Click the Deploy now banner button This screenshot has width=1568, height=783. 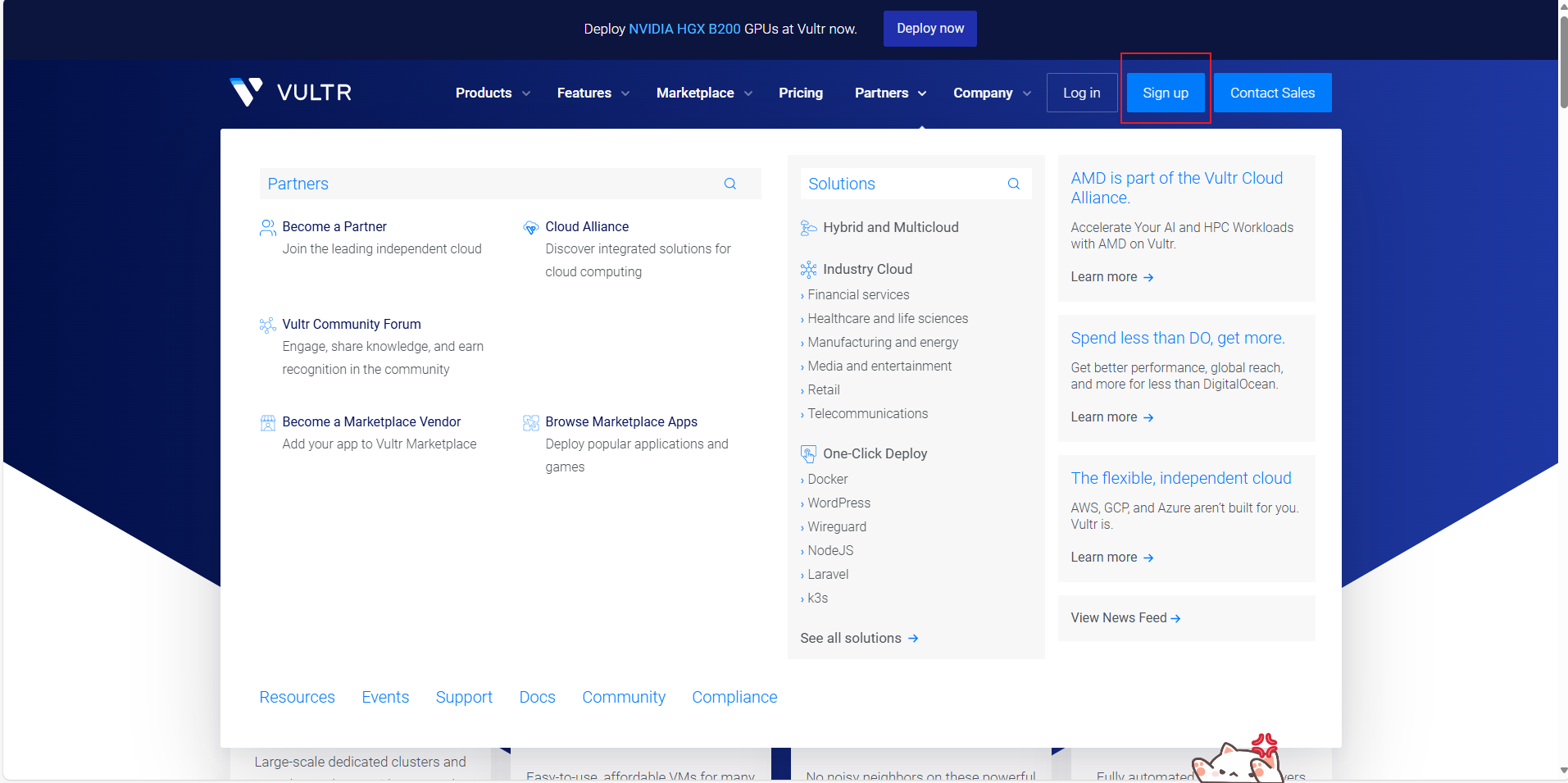[929, 29]
